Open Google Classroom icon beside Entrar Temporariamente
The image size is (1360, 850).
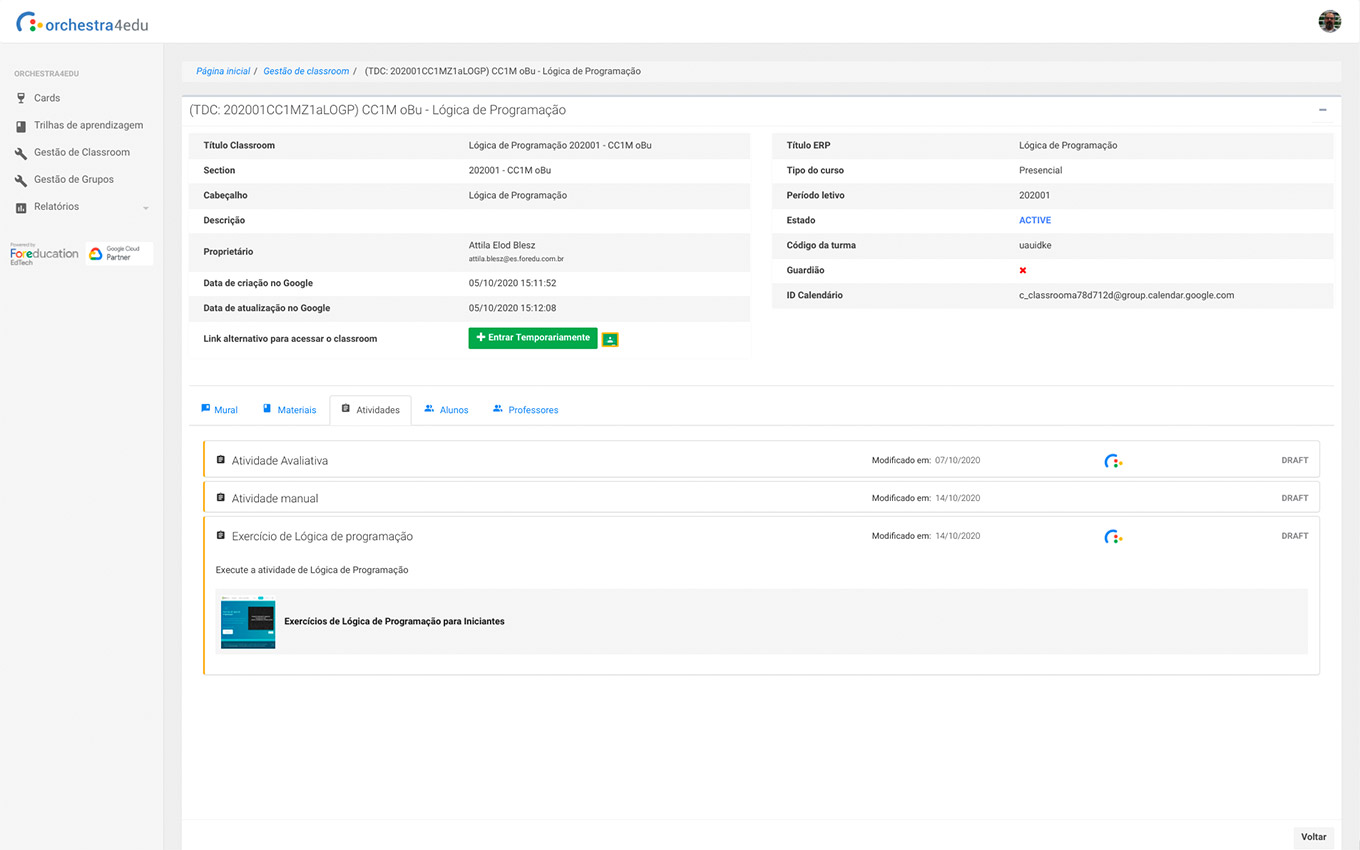(x=610, y=340)
